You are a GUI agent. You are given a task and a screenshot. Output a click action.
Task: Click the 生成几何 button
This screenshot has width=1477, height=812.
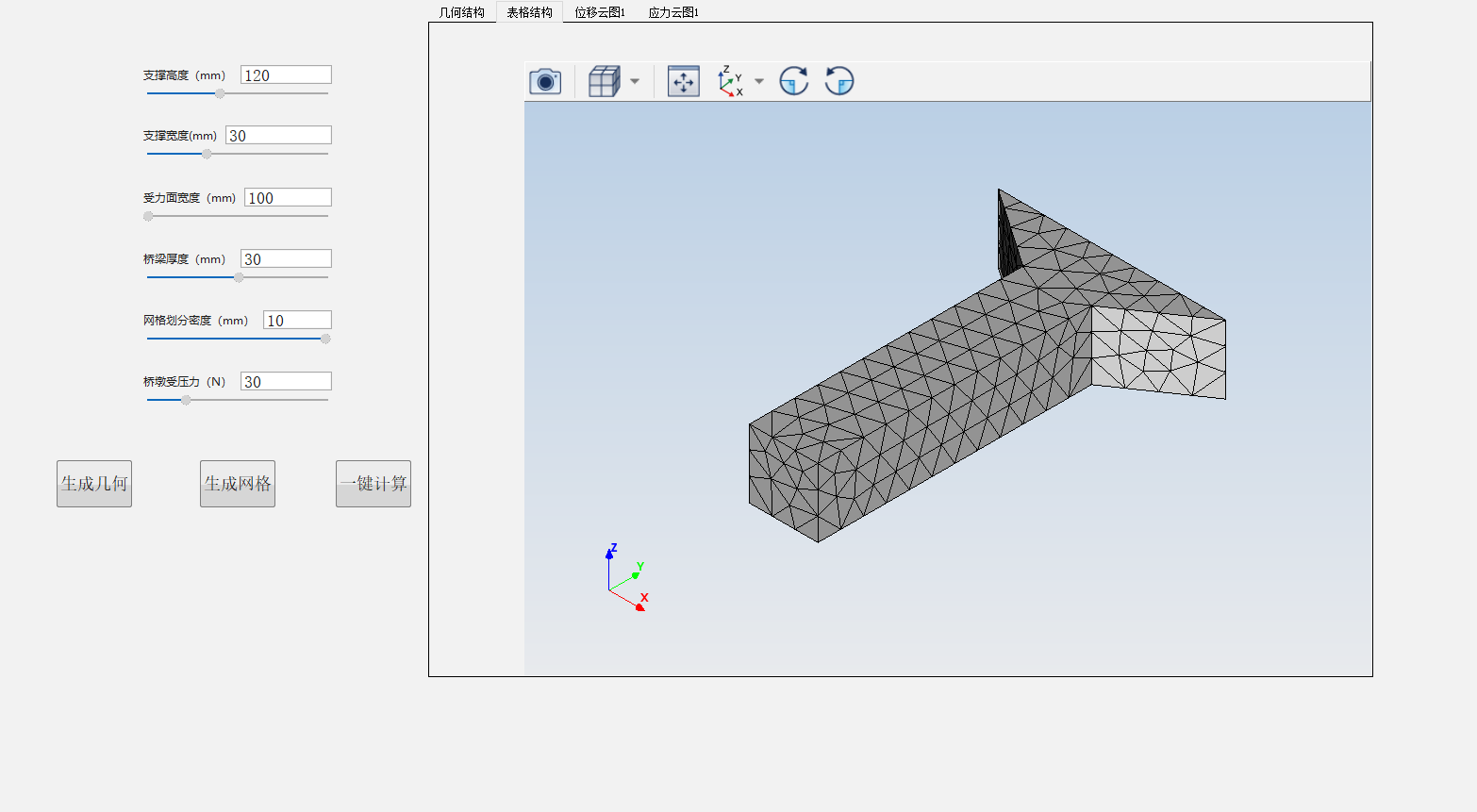pos(94,484)
